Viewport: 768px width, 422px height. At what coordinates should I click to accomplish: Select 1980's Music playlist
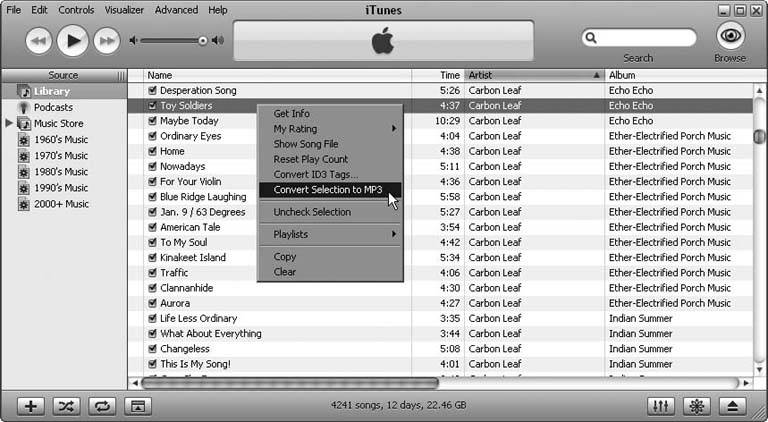click(x=61, y=172)
